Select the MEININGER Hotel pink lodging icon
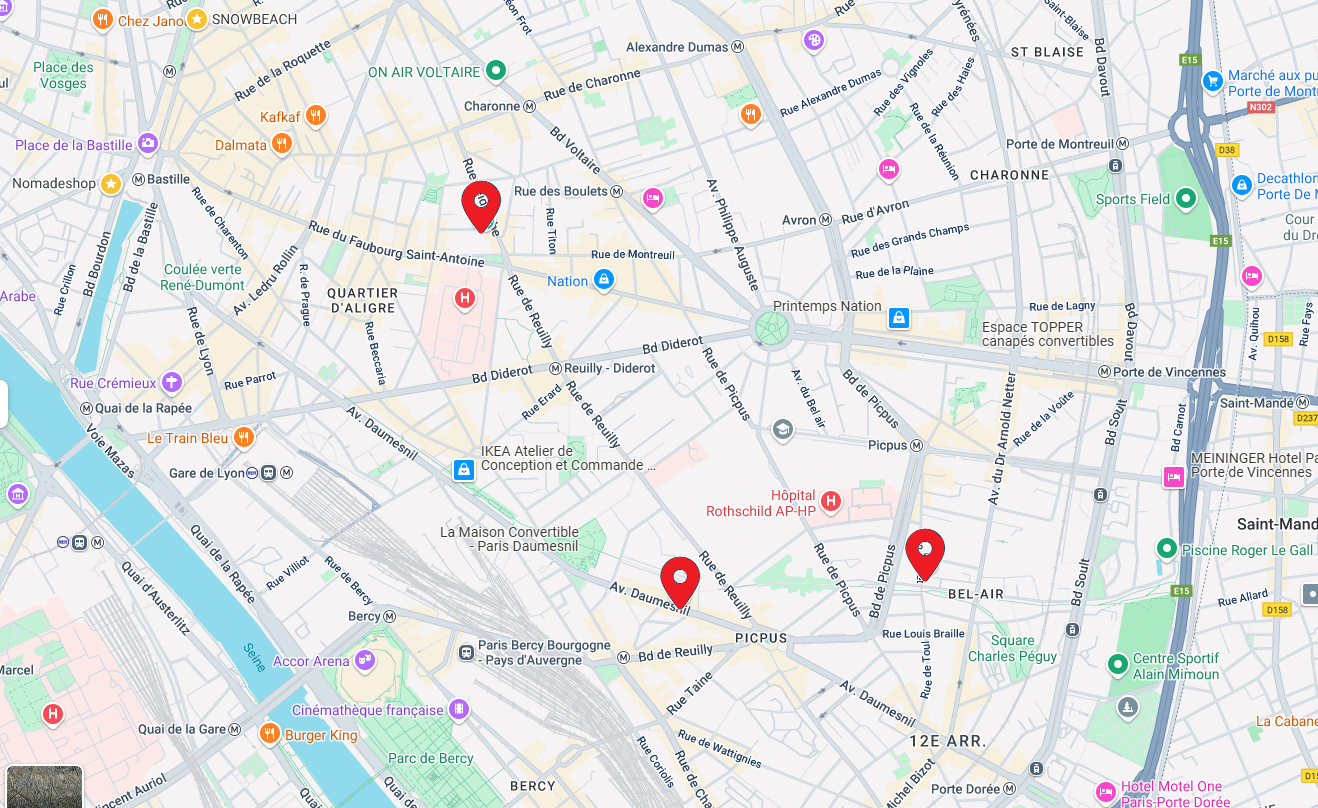Viewport: 1318px width, 808px height. [x=1174, y=477]
